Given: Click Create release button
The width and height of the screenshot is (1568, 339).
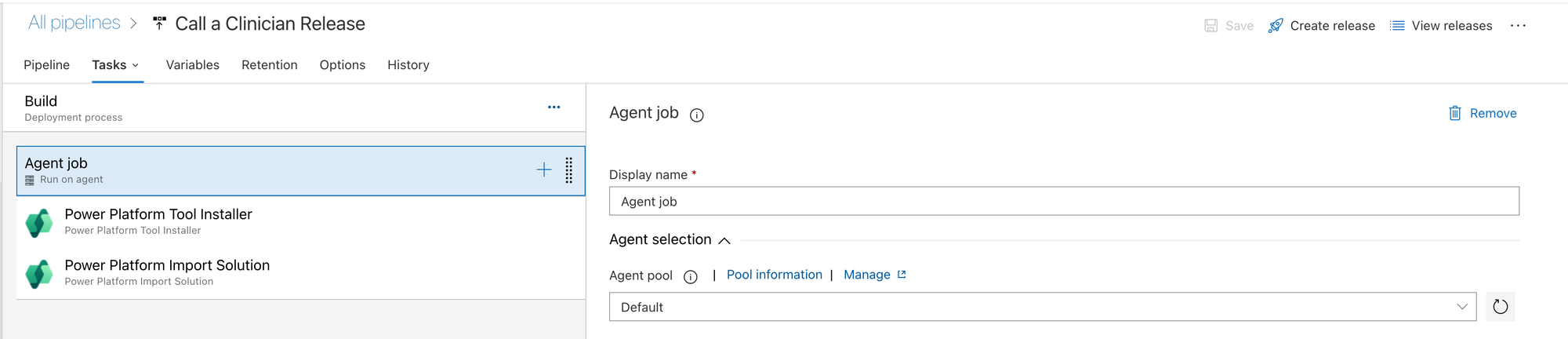Looking at the screenshot, I should 1322,26.
